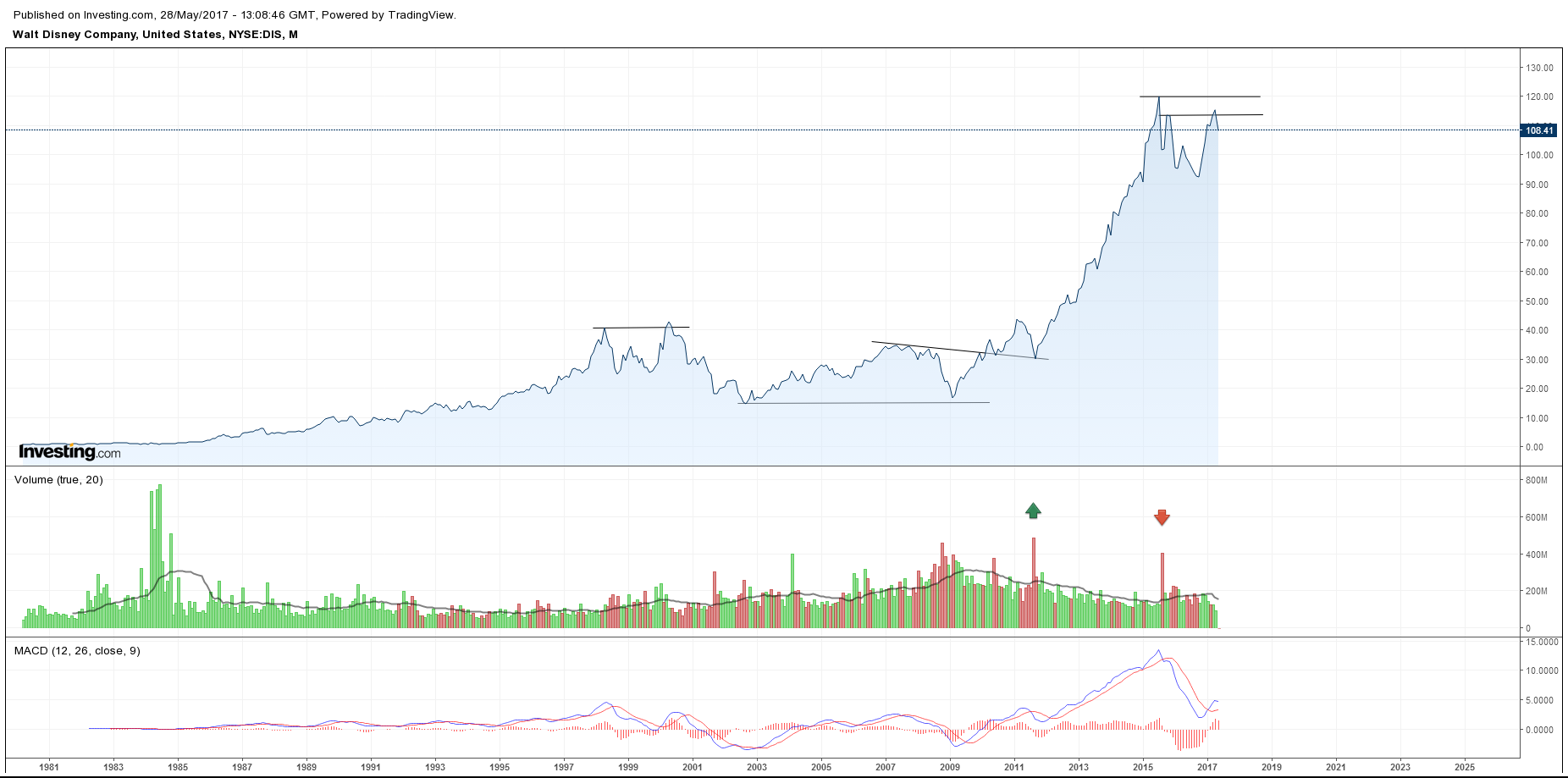Click the 1993 year on time axis
Image resolution: width=1568 pixels, height=778 pixels.
pos(435,767)
